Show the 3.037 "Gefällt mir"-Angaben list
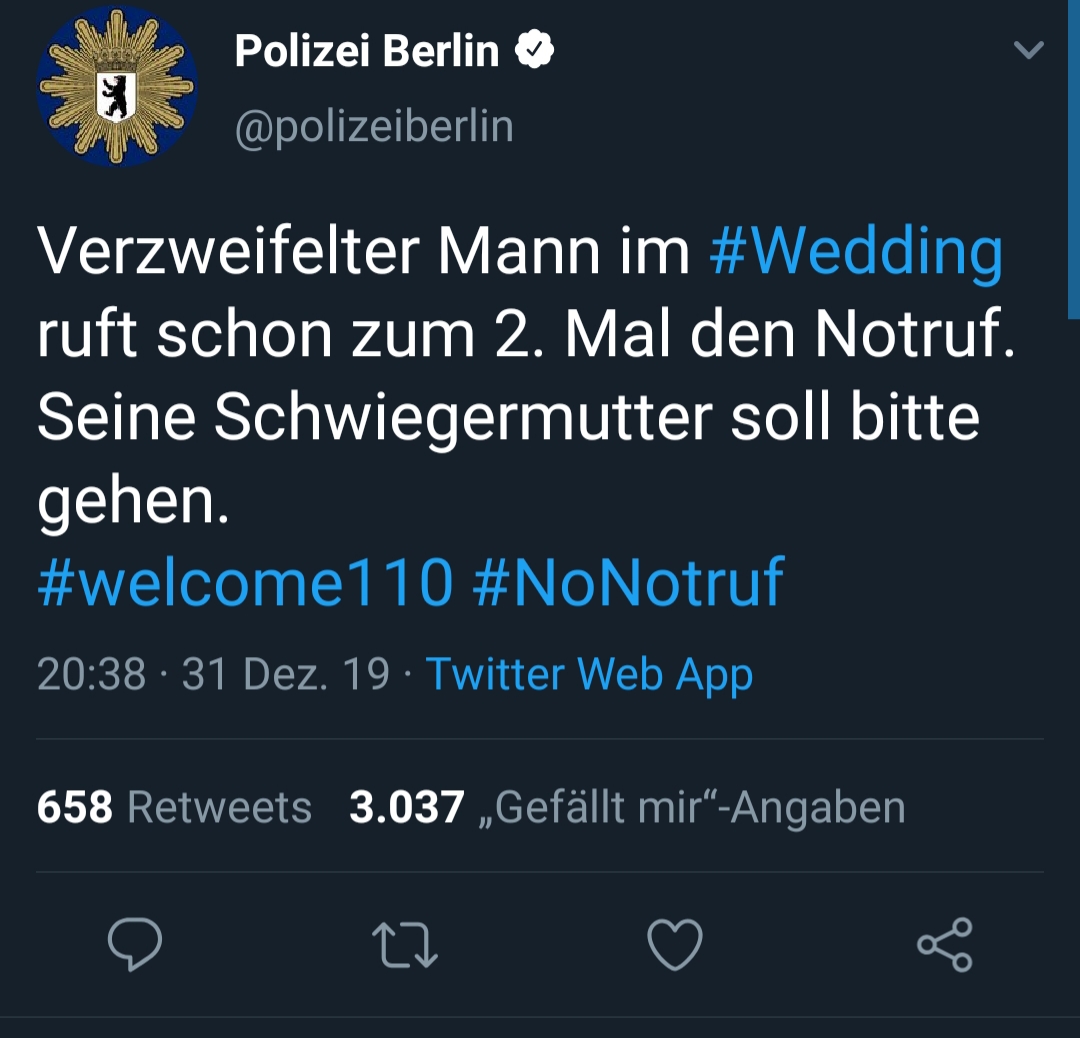Image resolution: width=1080 pixels, height=1038 pixels. click(x=627, y=807)
